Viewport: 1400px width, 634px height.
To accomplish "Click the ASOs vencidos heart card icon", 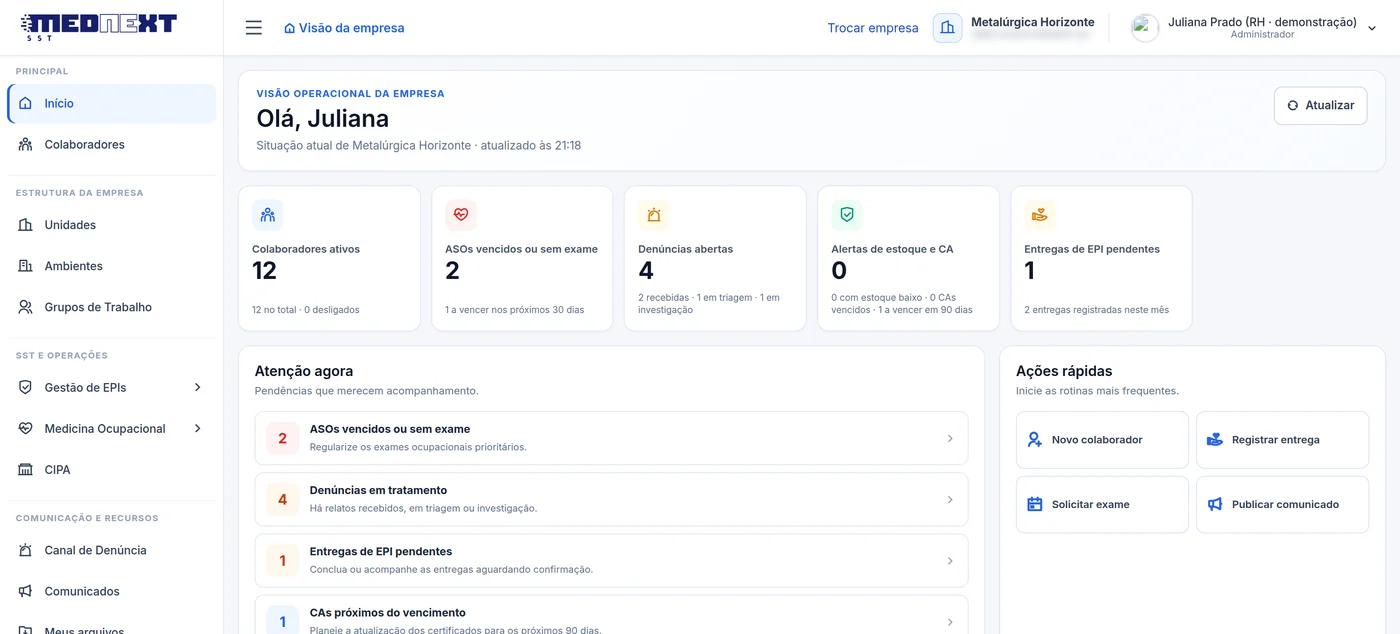I will pyautogui.click(x=461, y=215).
